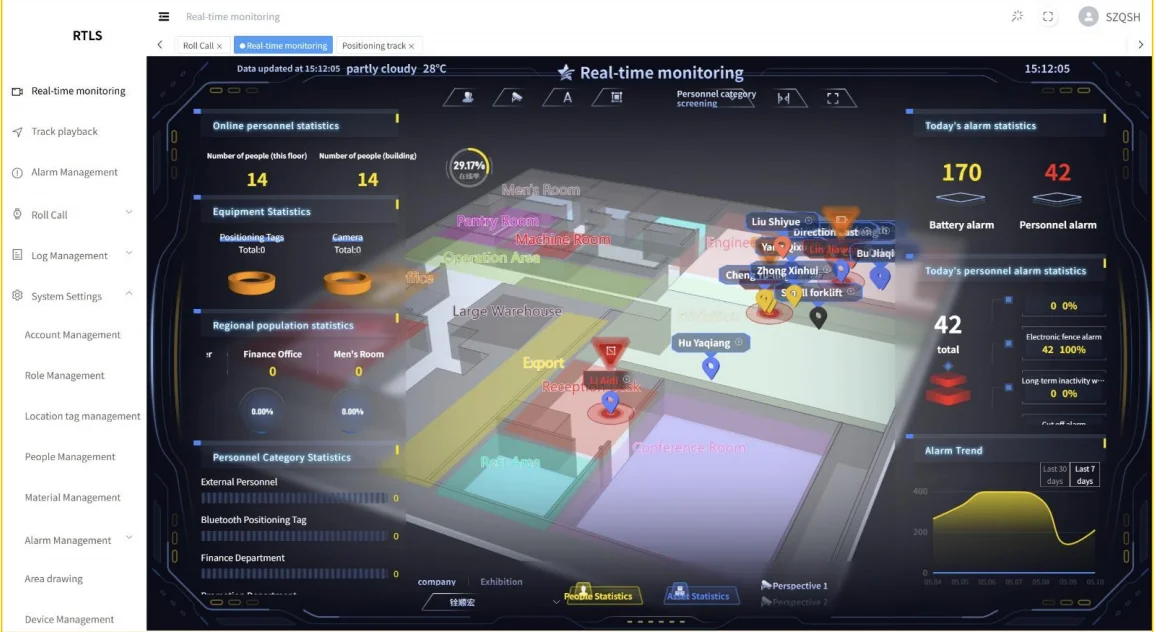Click the 'A' label display icon
1155x632 pixels.
pyautogui.click(x=567, y=97)
